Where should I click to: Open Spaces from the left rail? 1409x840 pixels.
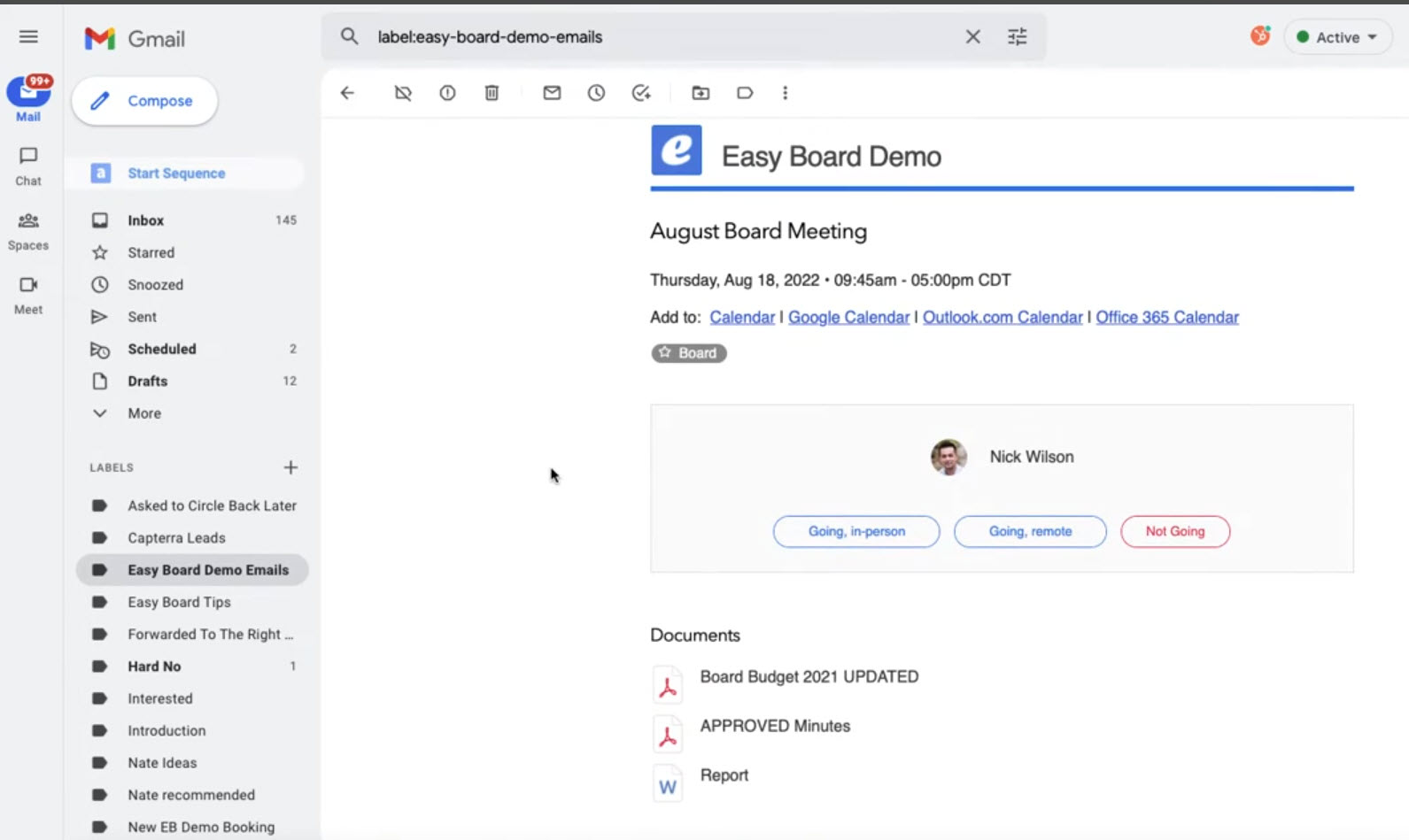pos(28,231)
